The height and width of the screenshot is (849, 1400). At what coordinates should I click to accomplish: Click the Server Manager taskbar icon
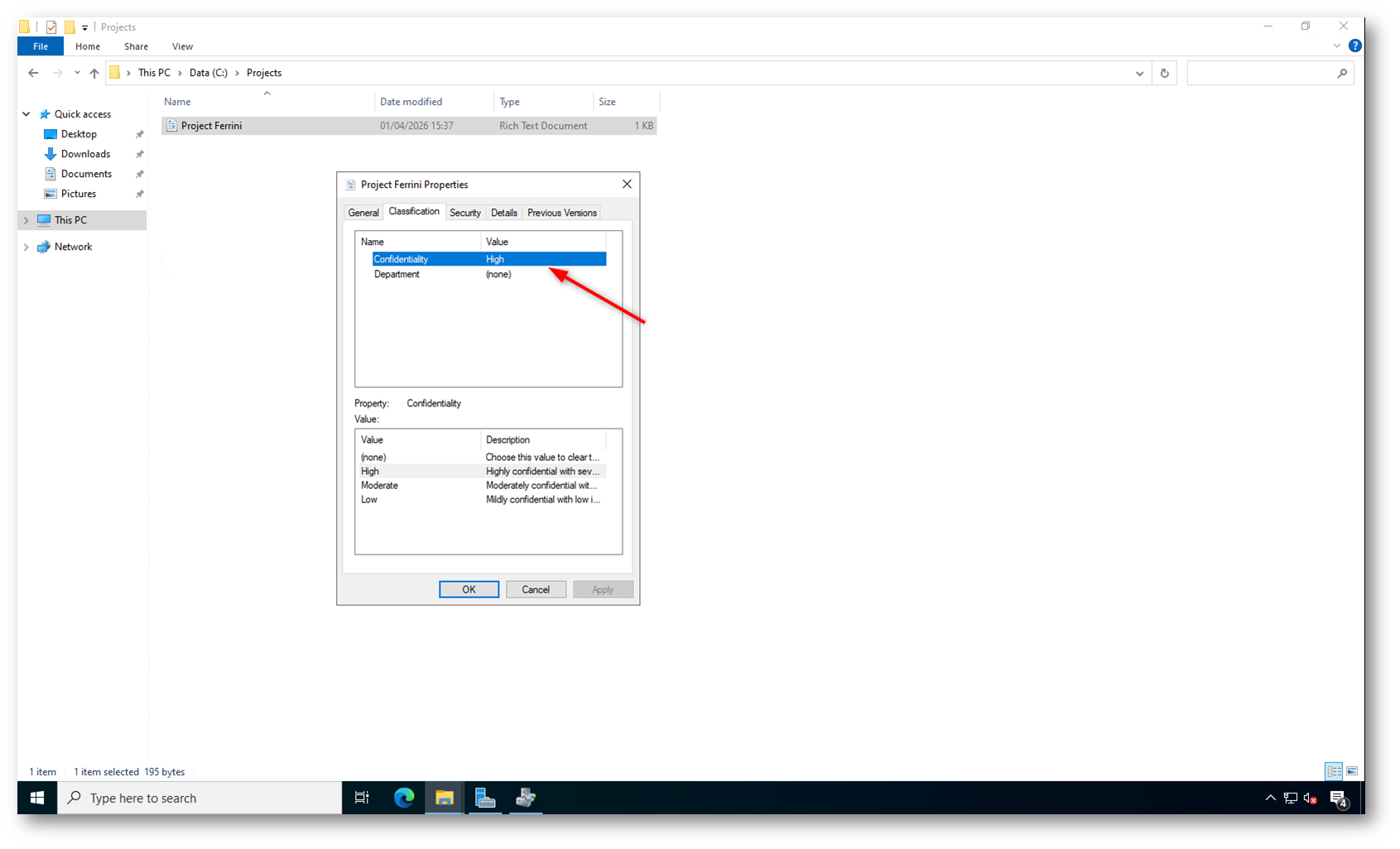tap(485, 798)
